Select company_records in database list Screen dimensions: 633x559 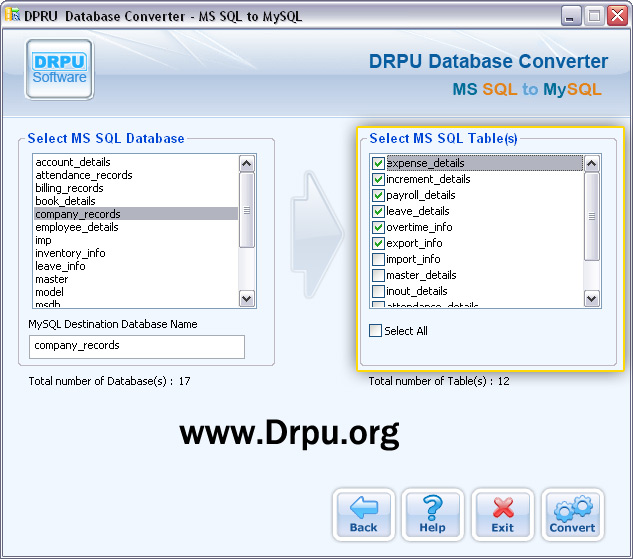pyautogui.click(x=136, y=214)
